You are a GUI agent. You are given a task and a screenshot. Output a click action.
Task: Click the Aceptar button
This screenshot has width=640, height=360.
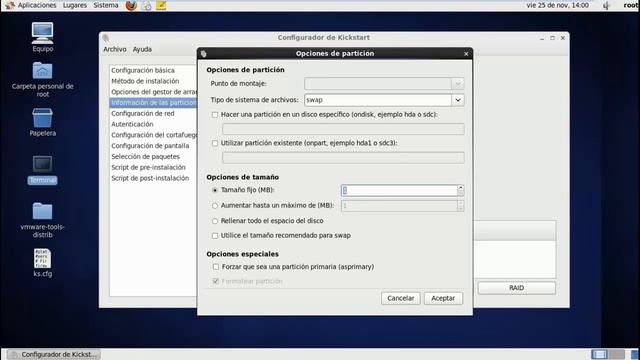[443, 298]
